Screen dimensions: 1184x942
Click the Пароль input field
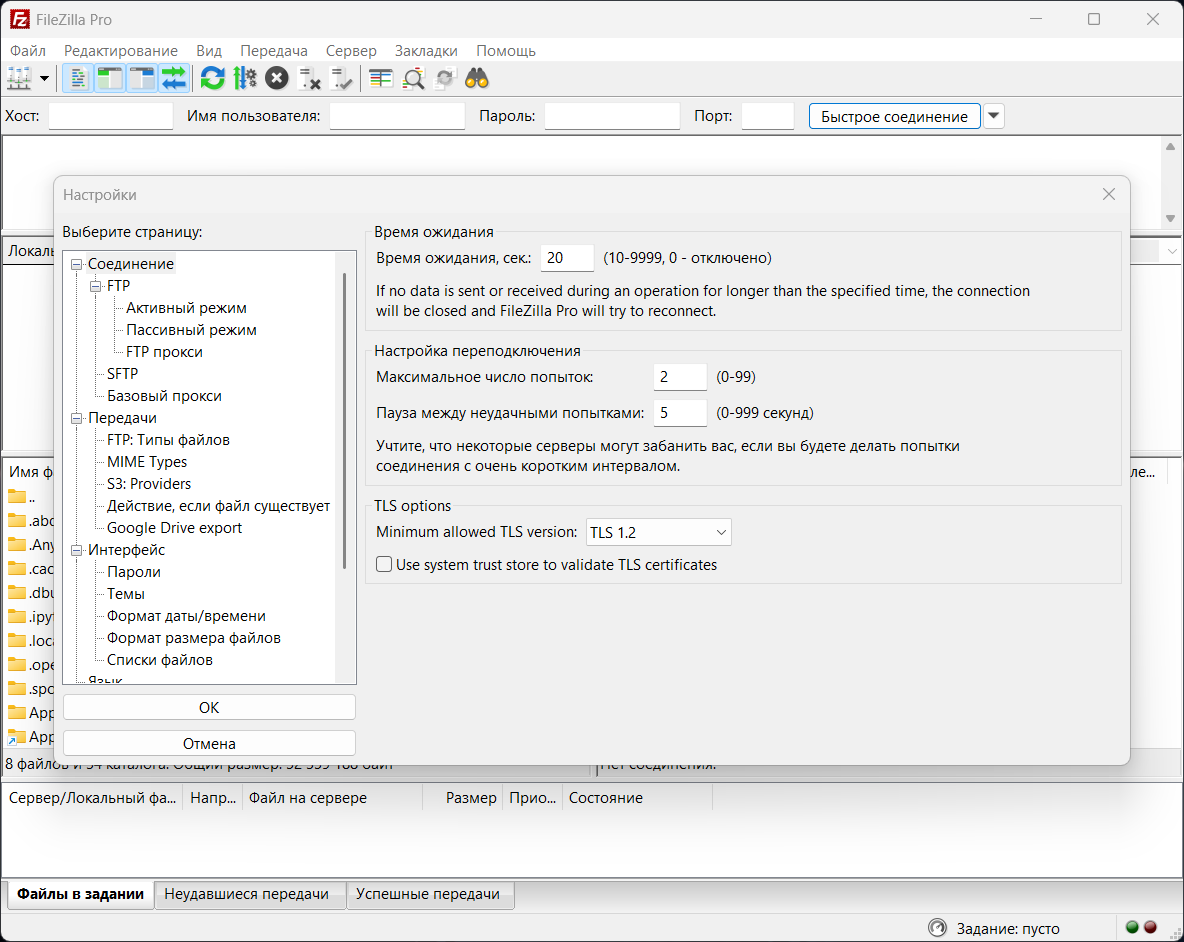click(x=612, y=116)
